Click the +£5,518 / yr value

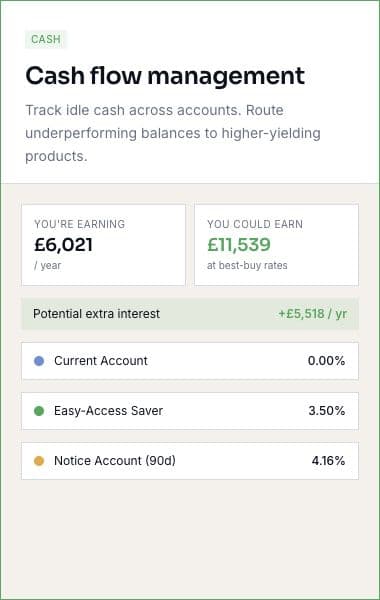point(312,314)
